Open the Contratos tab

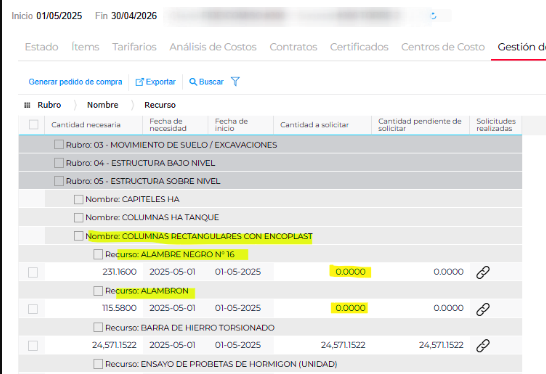tap(293, 47)
